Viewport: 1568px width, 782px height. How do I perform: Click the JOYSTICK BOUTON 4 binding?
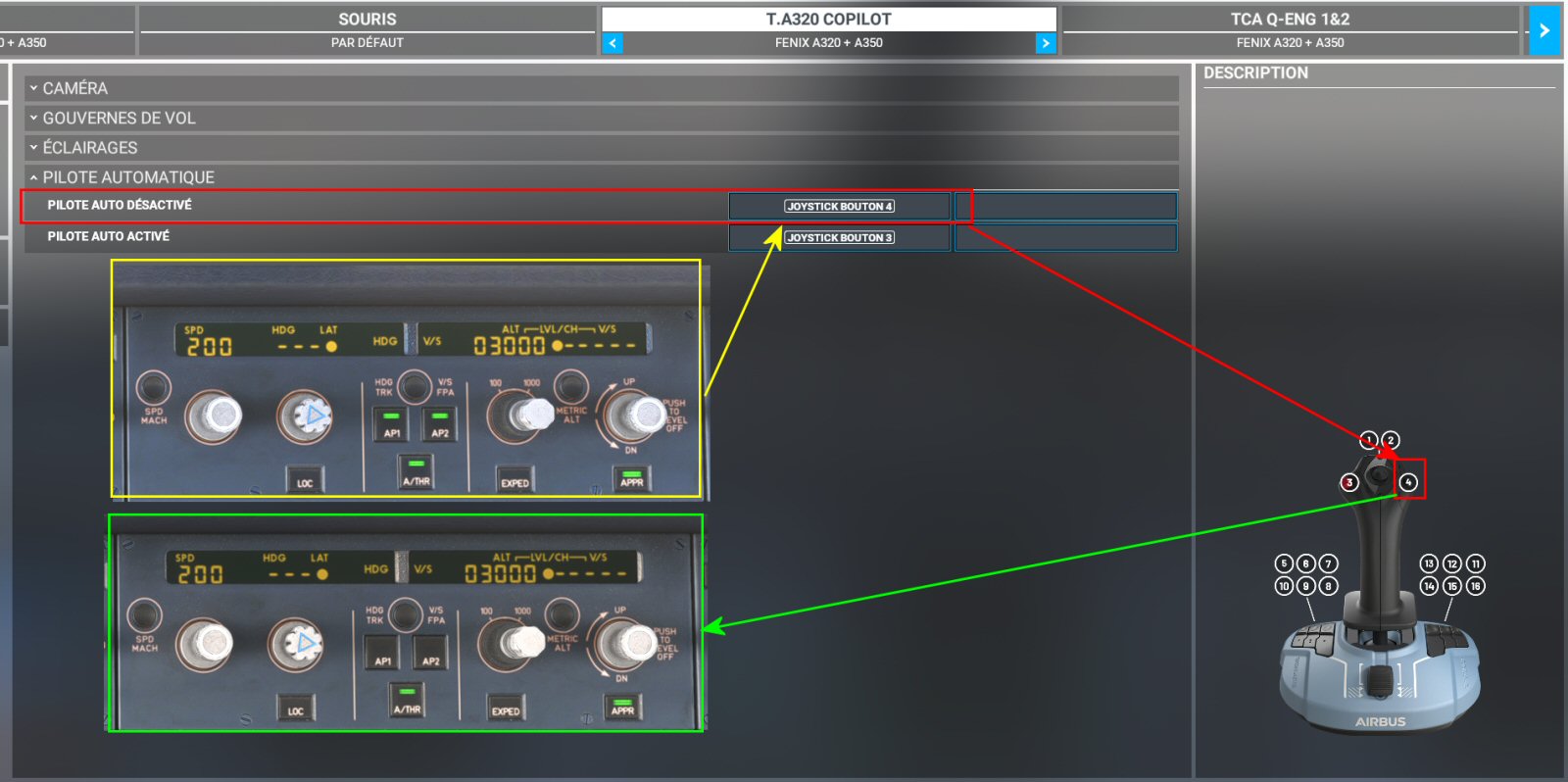click(840, 206)
